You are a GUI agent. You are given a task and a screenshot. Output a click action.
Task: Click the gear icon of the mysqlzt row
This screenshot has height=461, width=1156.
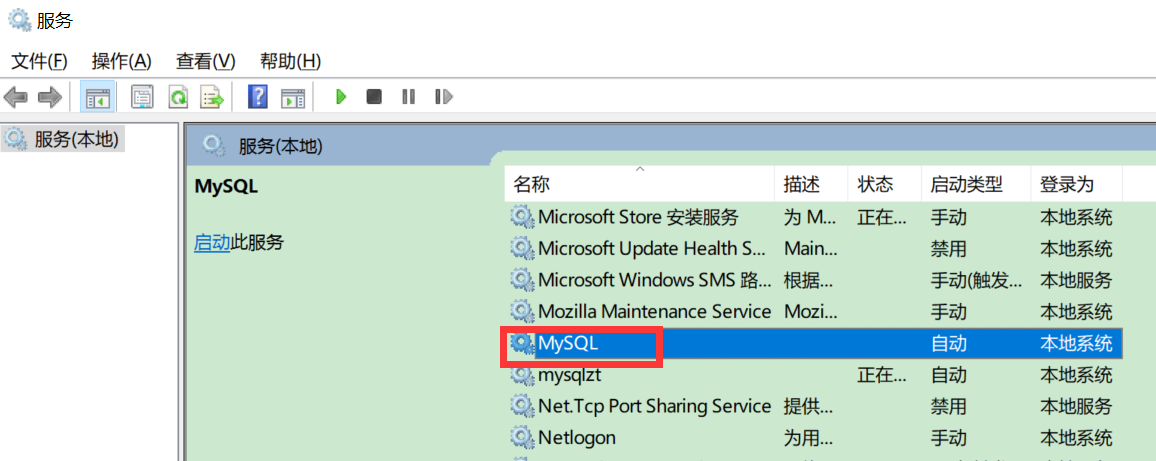[522, 375]
